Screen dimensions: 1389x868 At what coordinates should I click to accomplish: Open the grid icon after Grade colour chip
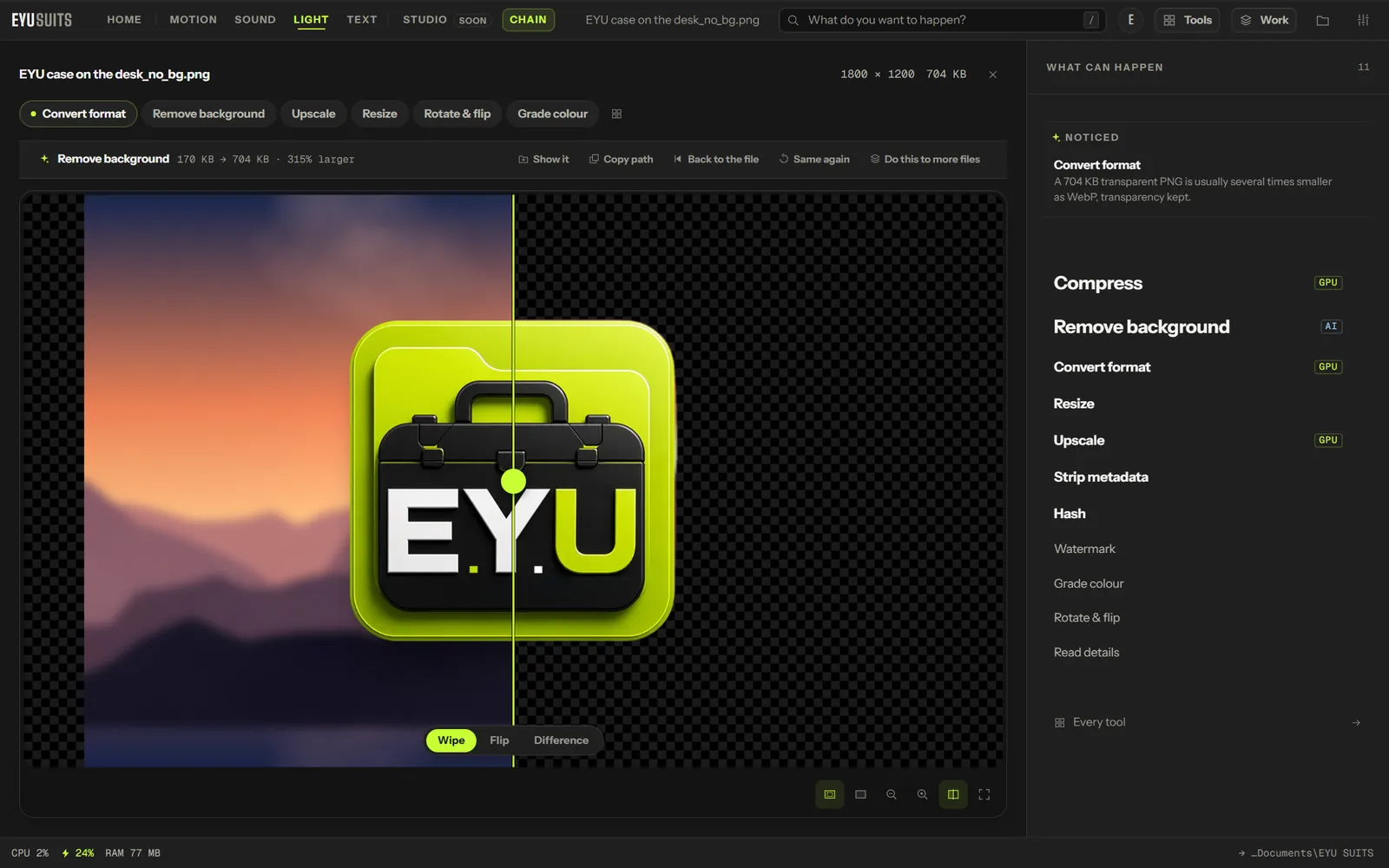pos(616,114)
